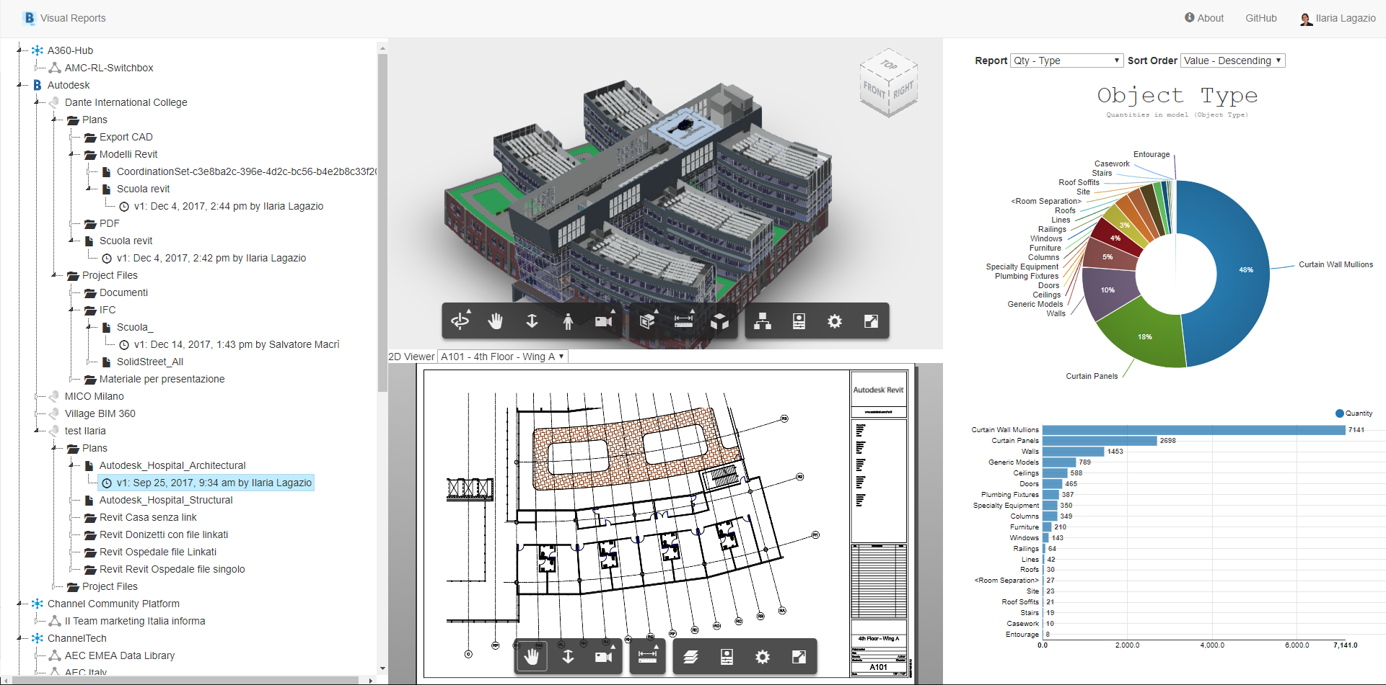Screen dimensions: 1386x685
Task: Expand the Project Files folder under test Ilaria
Action: [x=108, y=586]
